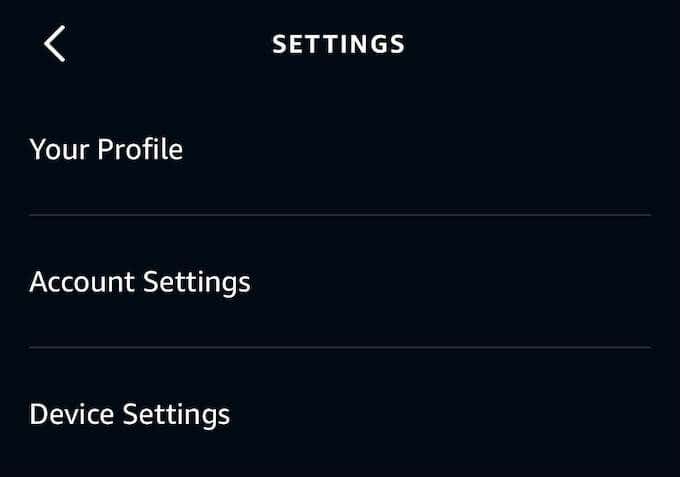Click the Account Settings text label
680x477 pixels.
pyautogui.click(x=140, y=282)
